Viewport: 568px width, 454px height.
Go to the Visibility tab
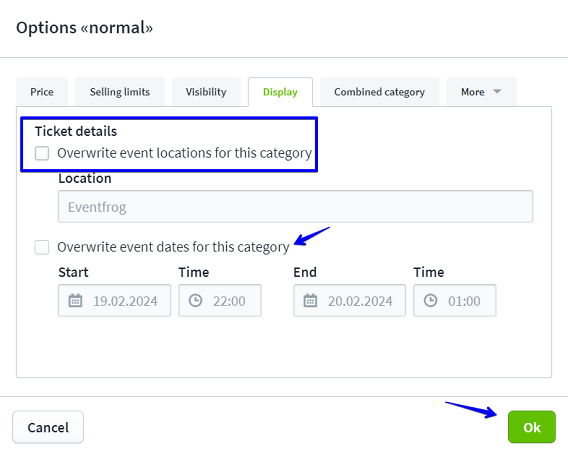(x=206, y=92)
